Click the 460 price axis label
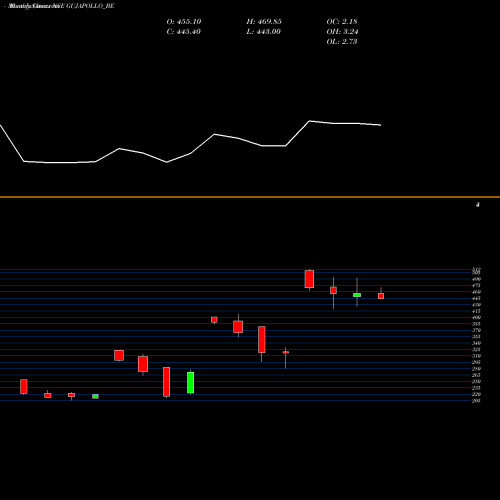Screen dimensions: 500x500 (476, 292)
